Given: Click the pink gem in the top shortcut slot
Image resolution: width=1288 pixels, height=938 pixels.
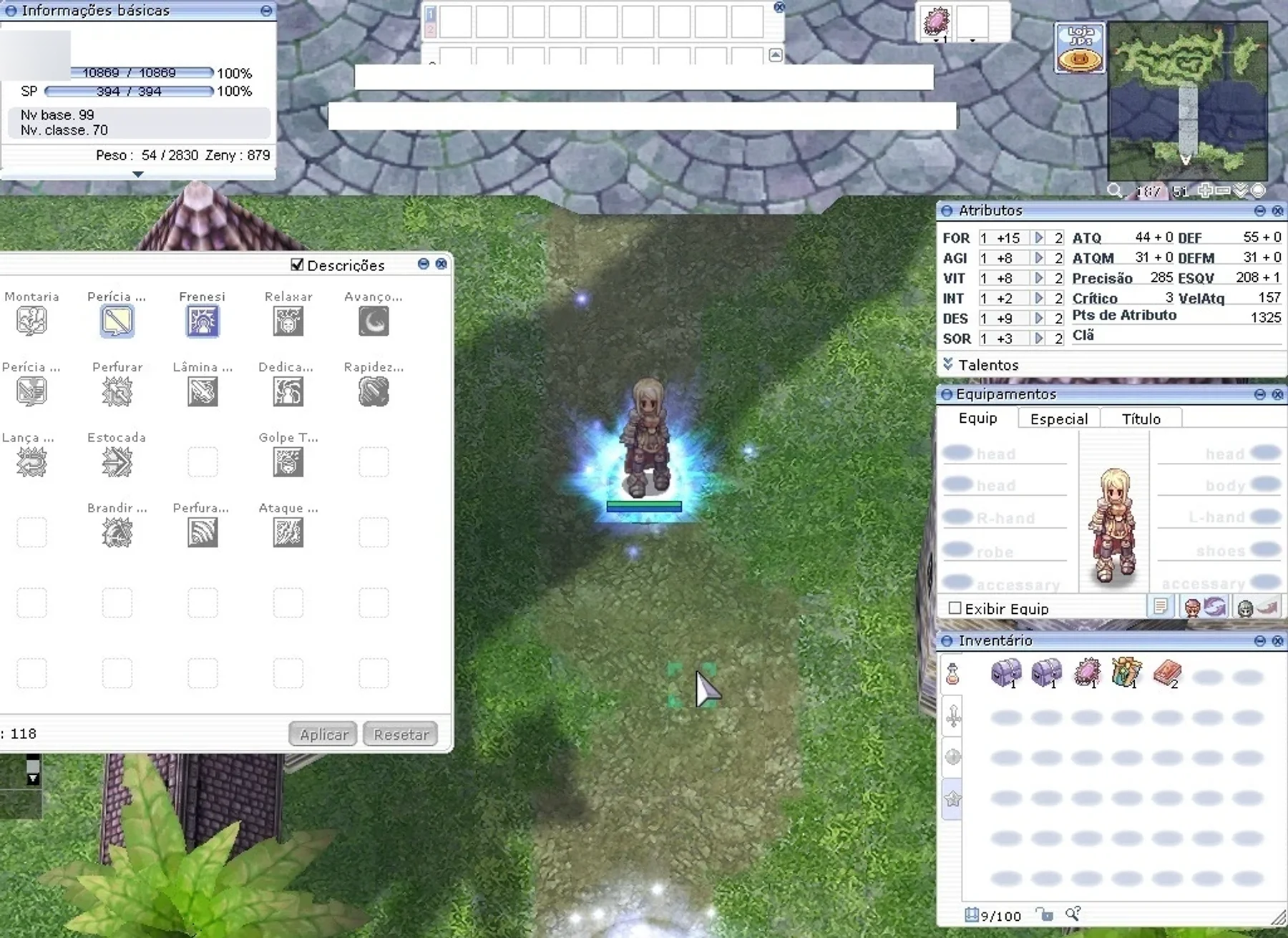Looking at the screenshot, I should pos(936,21).
